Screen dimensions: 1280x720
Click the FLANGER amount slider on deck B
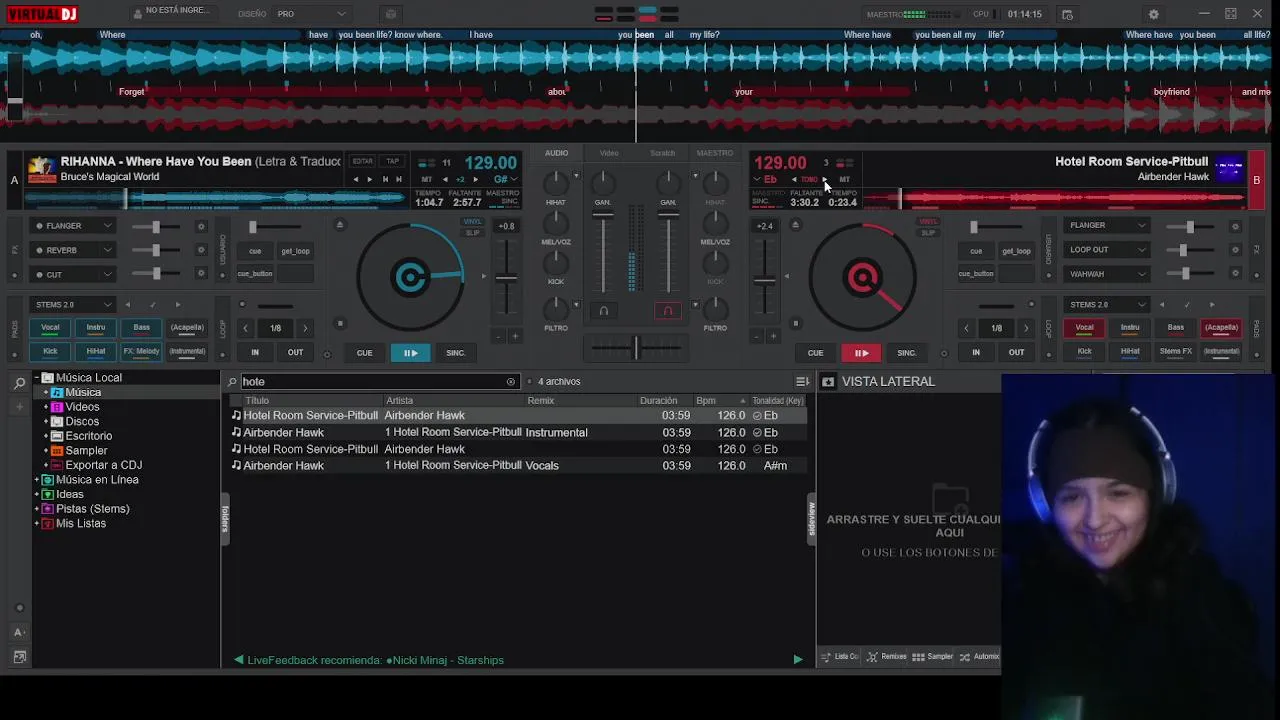pyautogui.click(x=1188, y=226)
